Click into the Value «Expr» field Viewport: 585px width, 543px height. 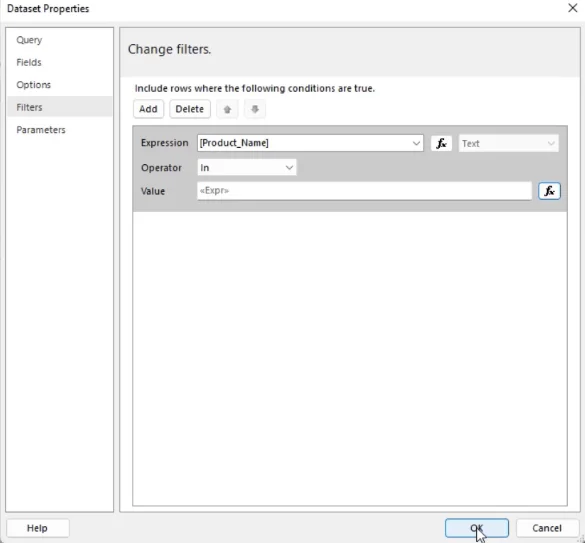coord(364,191)
